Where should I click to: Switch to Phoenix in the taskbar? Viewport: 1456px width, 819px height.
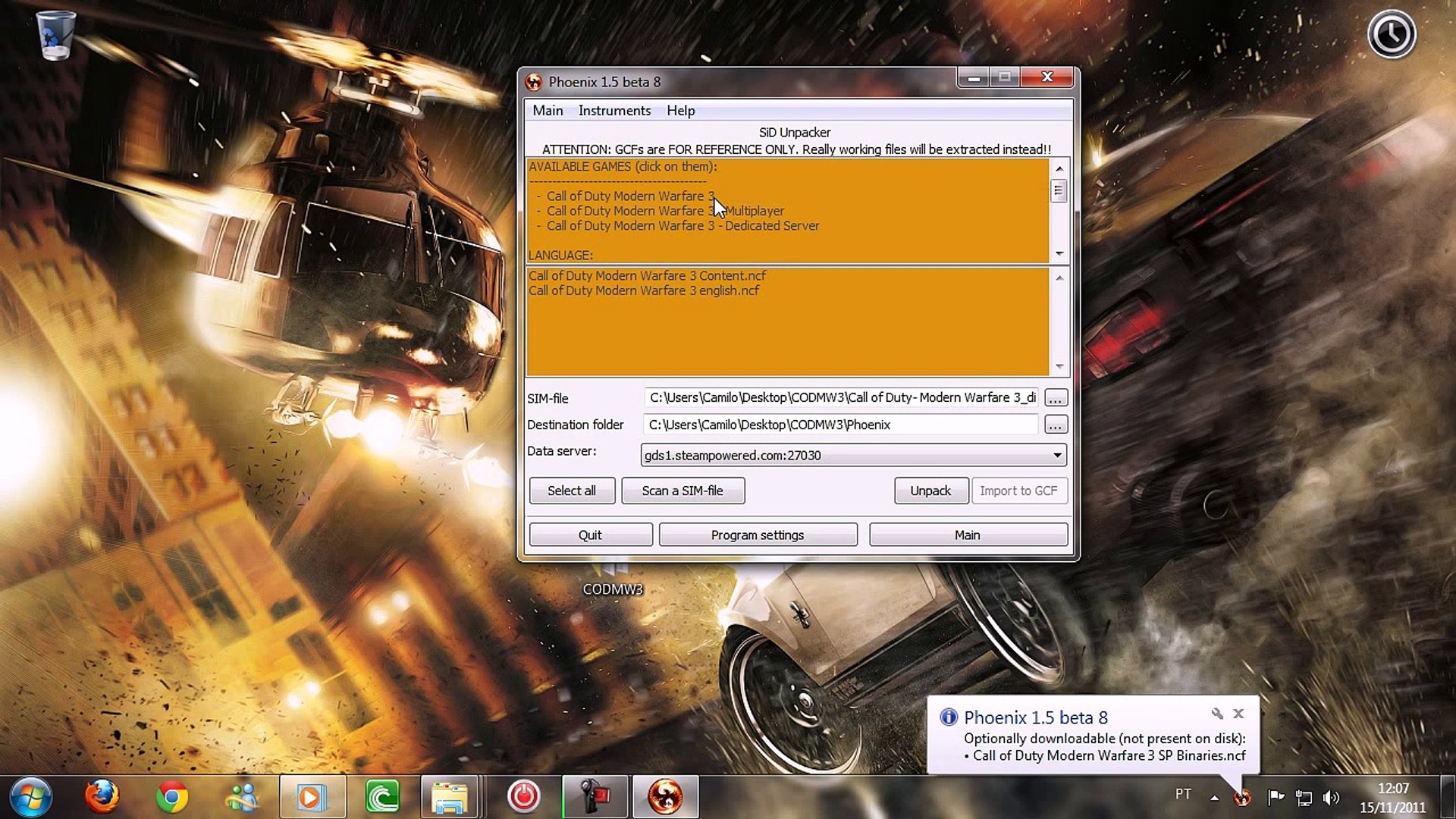[x=665, y=797]
